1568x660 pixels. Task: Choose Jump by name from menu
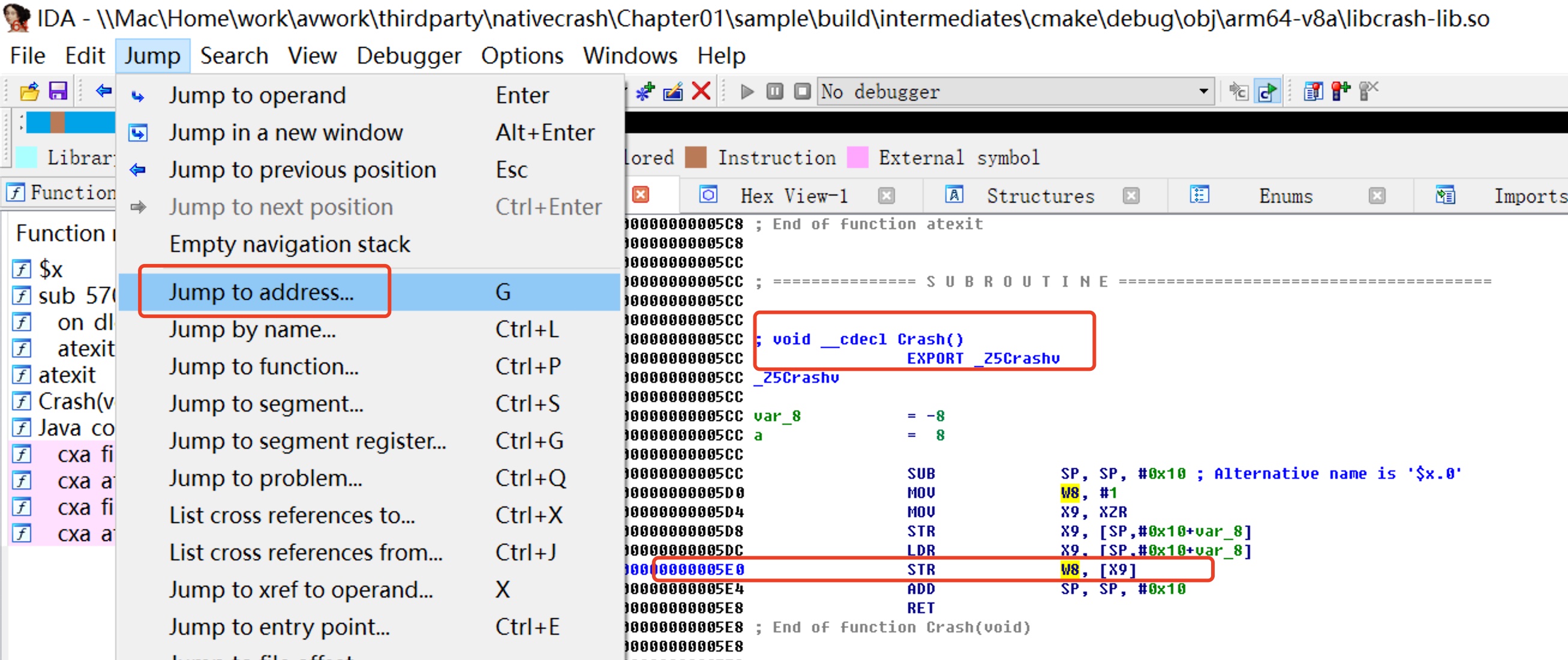(x=252, y=329)
